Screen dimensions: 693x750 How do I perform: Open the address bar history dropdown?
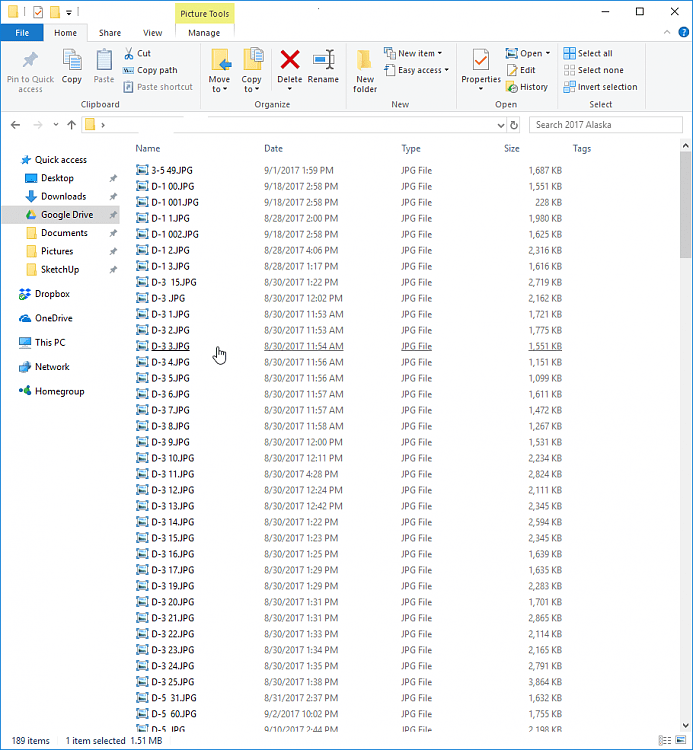[x=501, y=125]
